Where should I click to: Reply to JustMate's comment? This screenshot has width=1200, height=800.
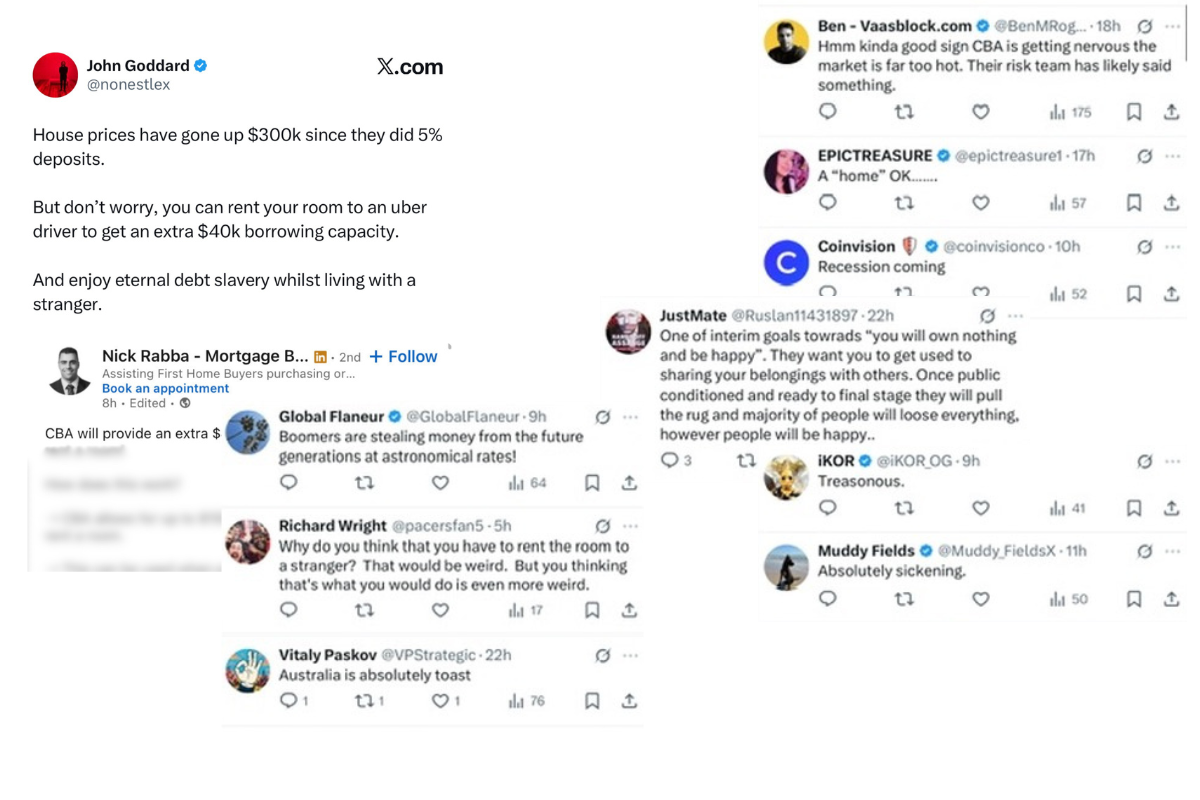[x=670, y=461]
